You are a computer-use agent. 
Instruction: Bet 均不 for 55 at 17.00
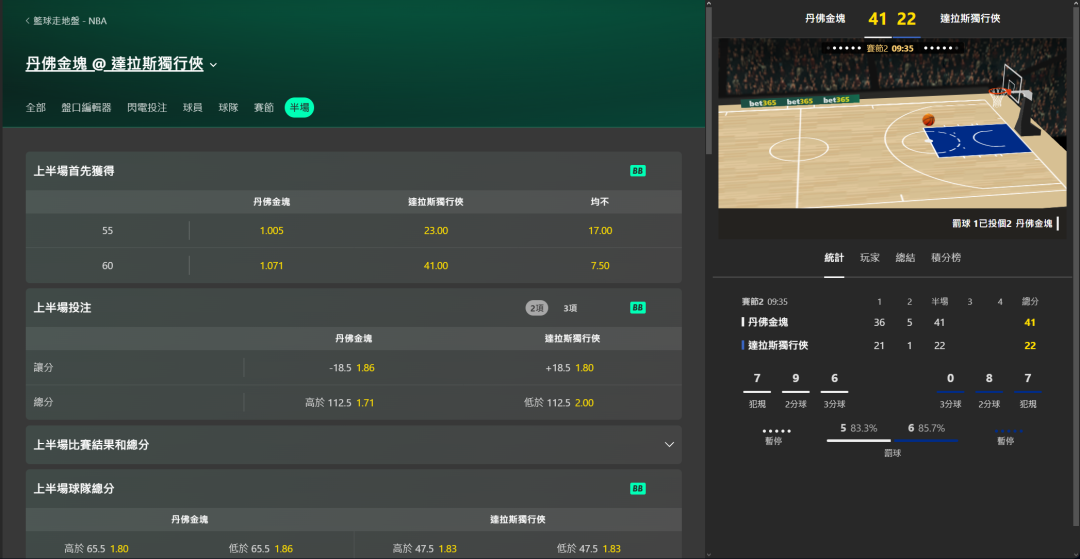(600, 231)
